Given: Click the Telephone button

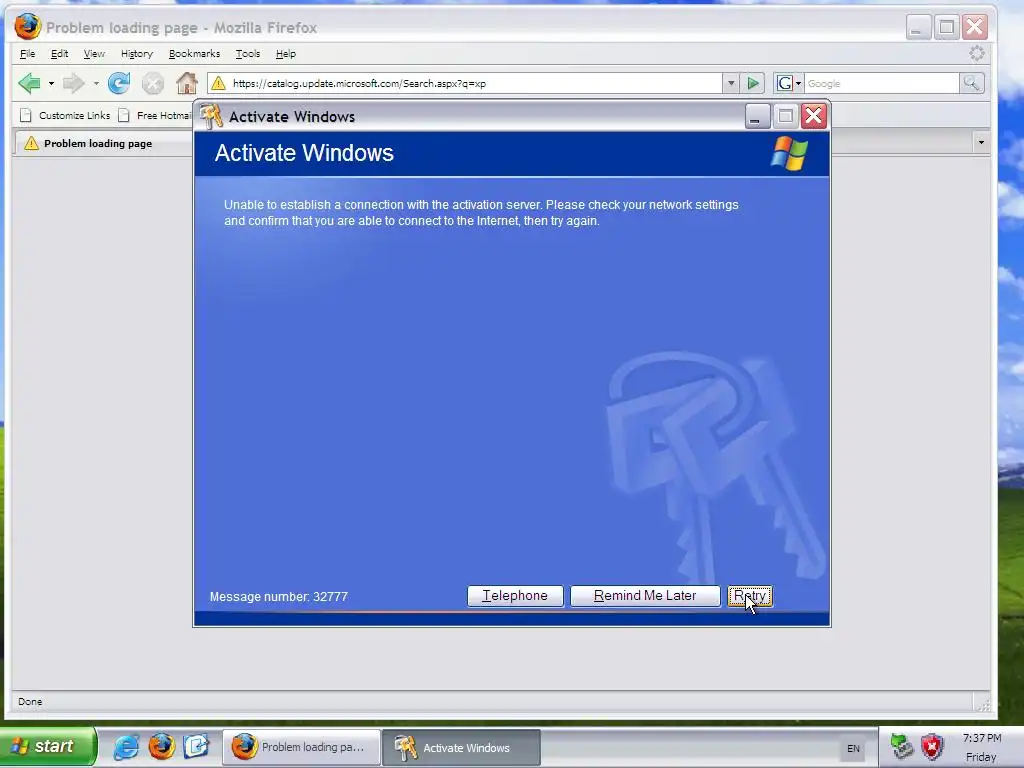Looking at the screenshot, I should click(515, 596).
